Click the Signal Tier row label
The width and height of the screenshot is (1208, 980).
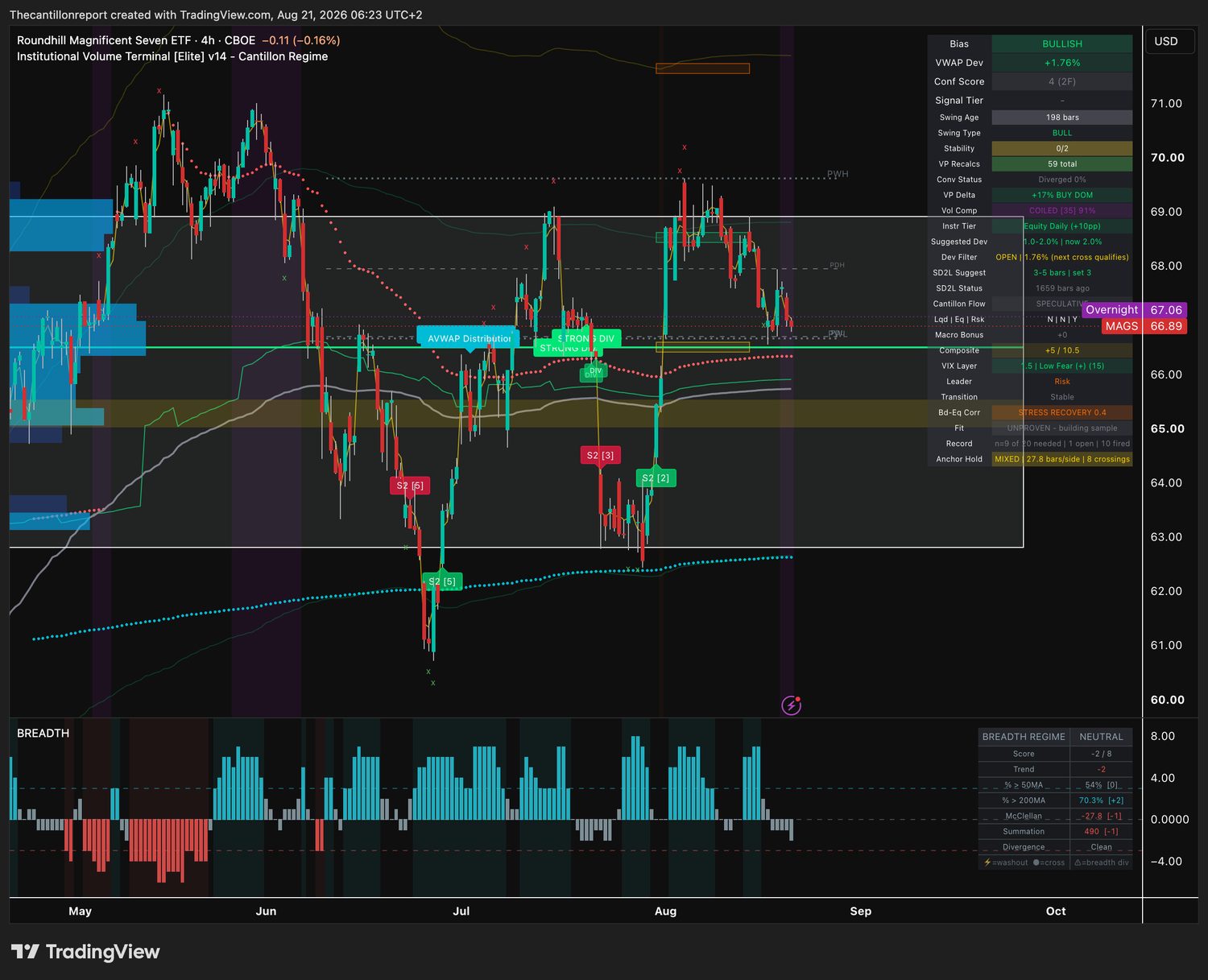959,101
